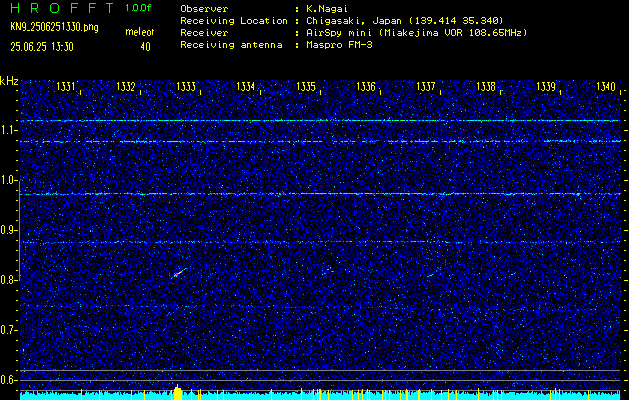Viewport: 629px width, 400px height.
Task: Click the 1.0 kHz axis label
Action: click(8, 180)
